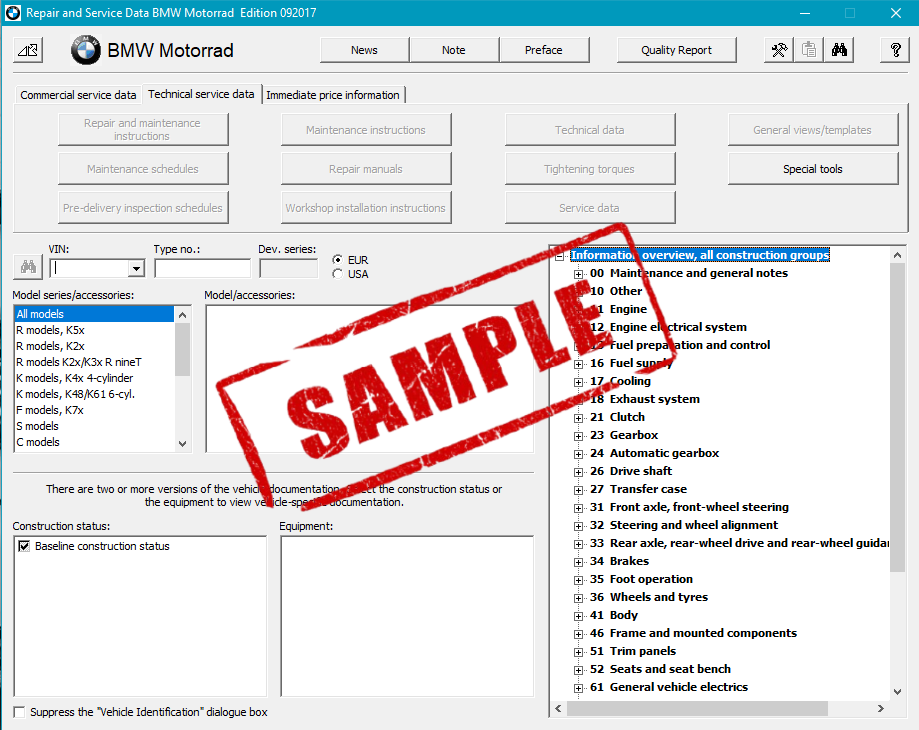This screenshot has height=730, width=919.
Task: Select '18 Exhaust system' tree item
Action: tap(645, 399)
